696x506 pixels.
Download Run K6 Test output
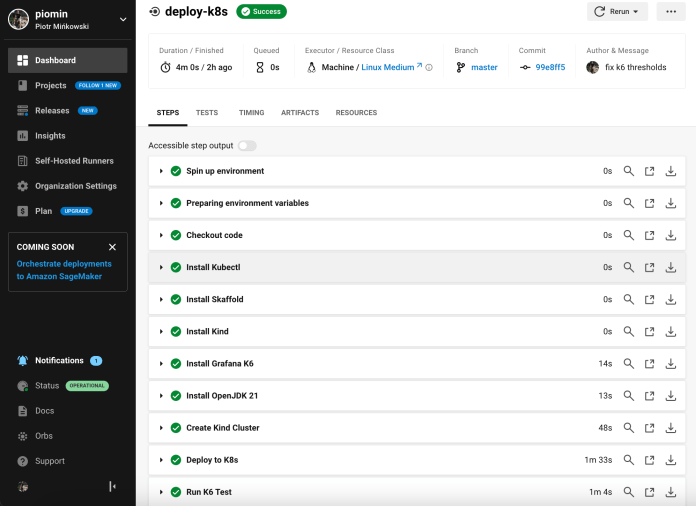pyautogui.click(x=671, y=492)
